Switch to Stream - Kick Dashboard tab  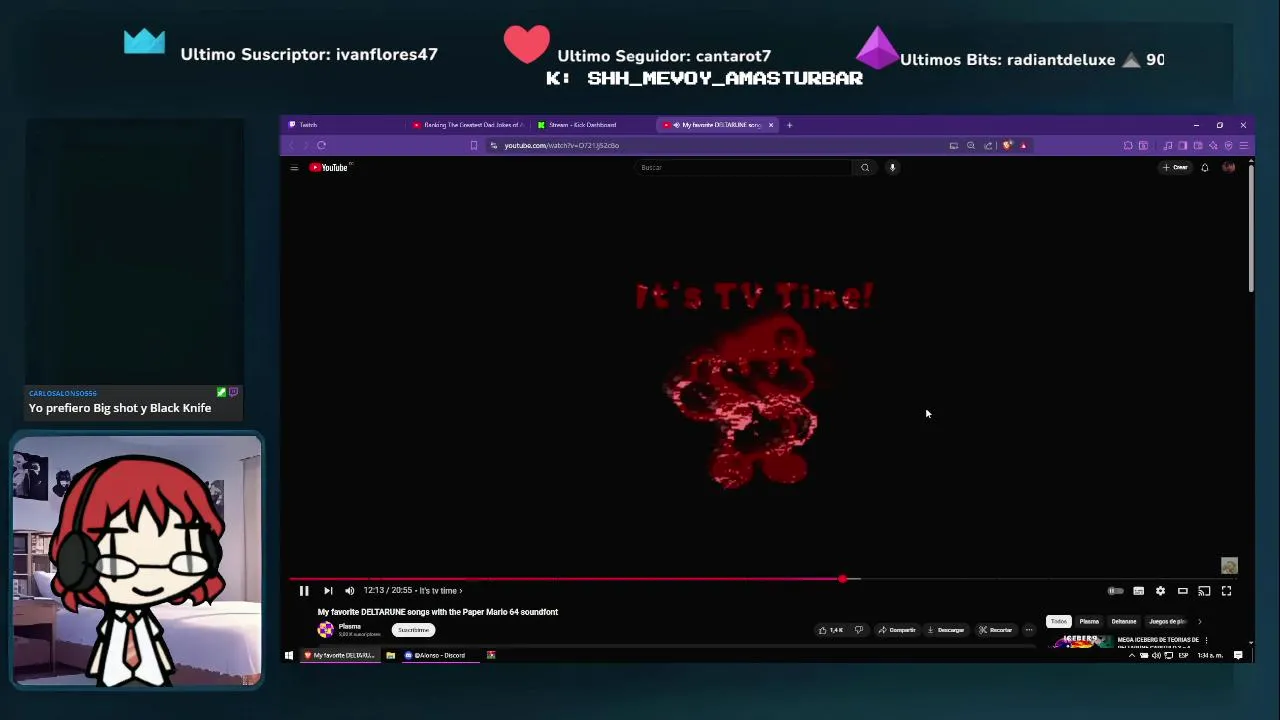[x=590, y=125]
